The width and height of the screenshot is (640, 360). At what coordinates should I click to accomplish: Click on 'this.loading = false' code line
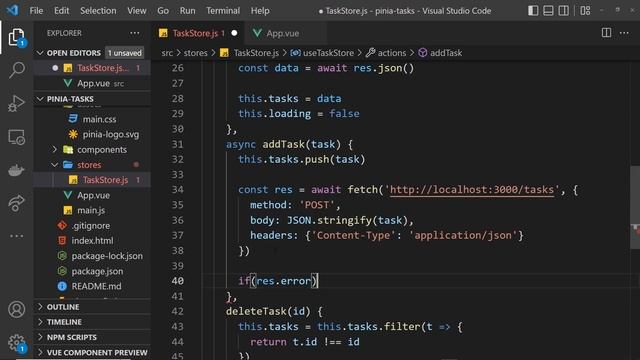click(298, 114)
